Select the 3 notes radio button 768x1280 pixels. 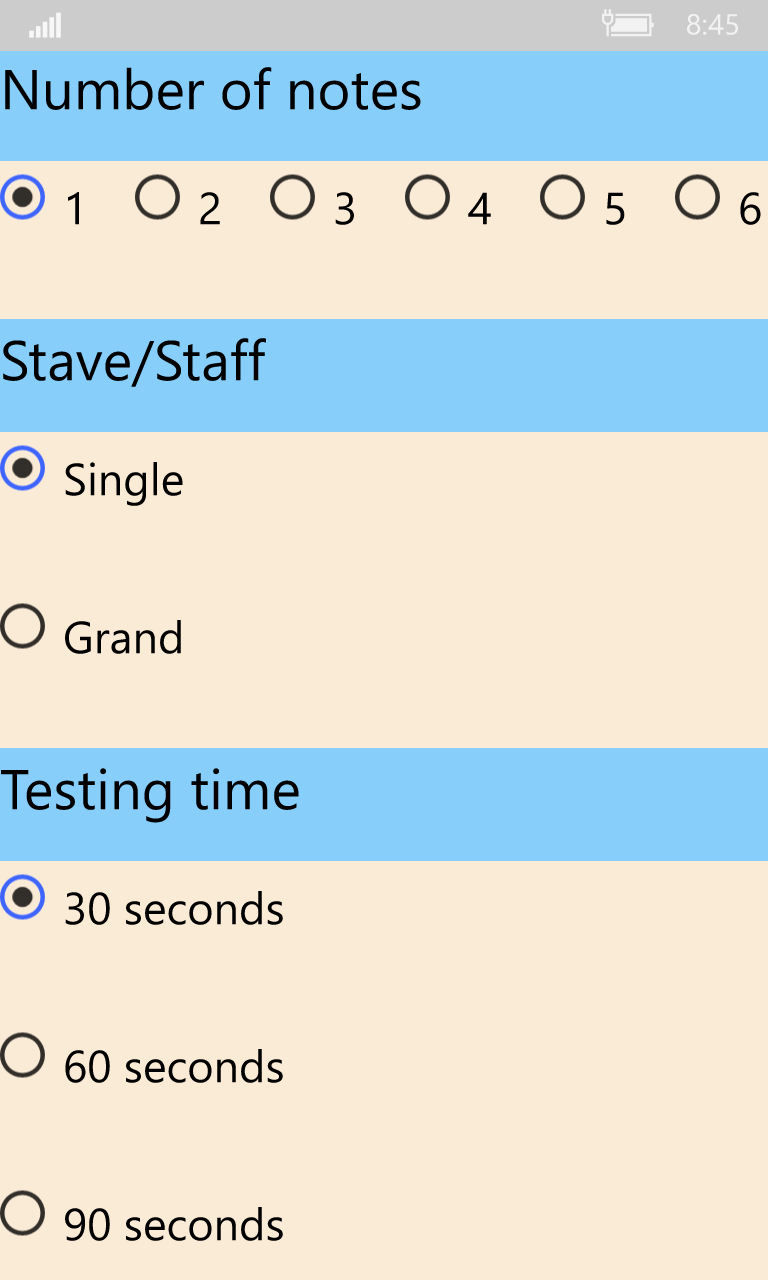[x=292, y=197]
